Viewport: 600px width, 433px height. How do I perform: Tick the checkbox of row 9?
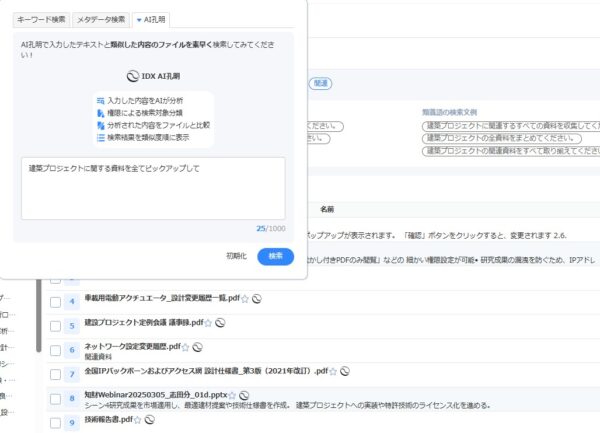point(55,423)
